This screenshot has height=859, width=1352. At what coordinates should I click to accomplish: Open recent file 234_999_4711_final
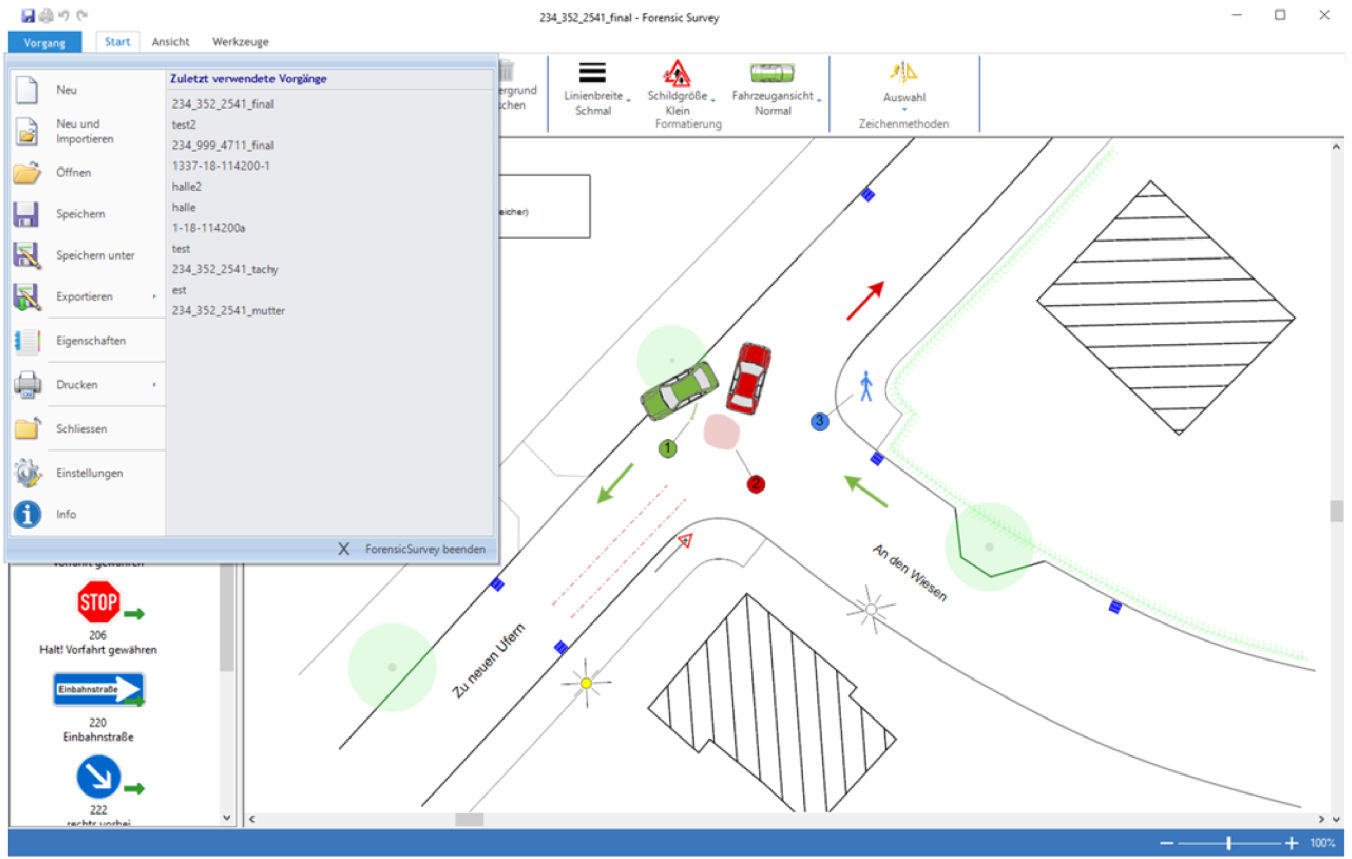(x=222, y=145)
